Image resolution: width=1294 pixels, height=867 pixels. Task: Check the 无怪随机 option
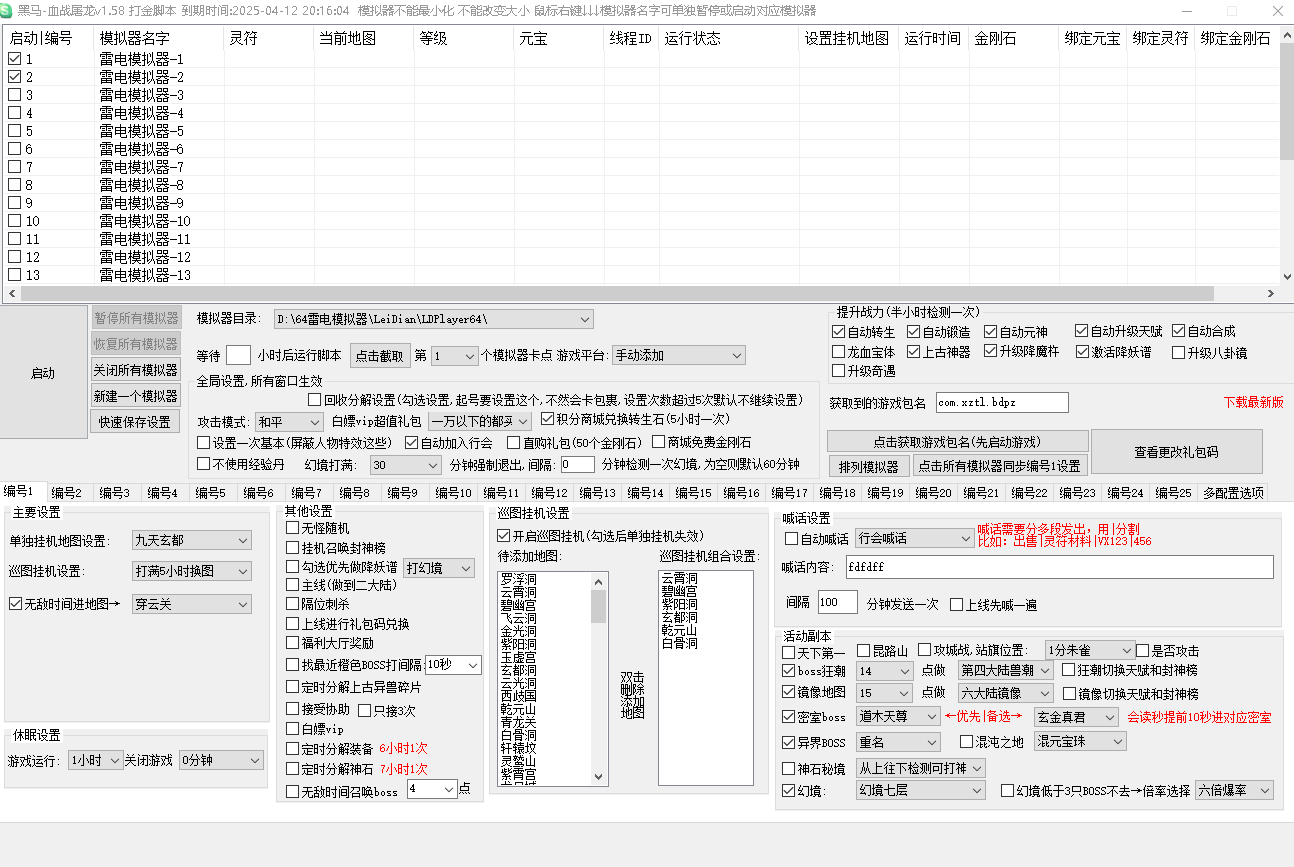tap(293, 528)
